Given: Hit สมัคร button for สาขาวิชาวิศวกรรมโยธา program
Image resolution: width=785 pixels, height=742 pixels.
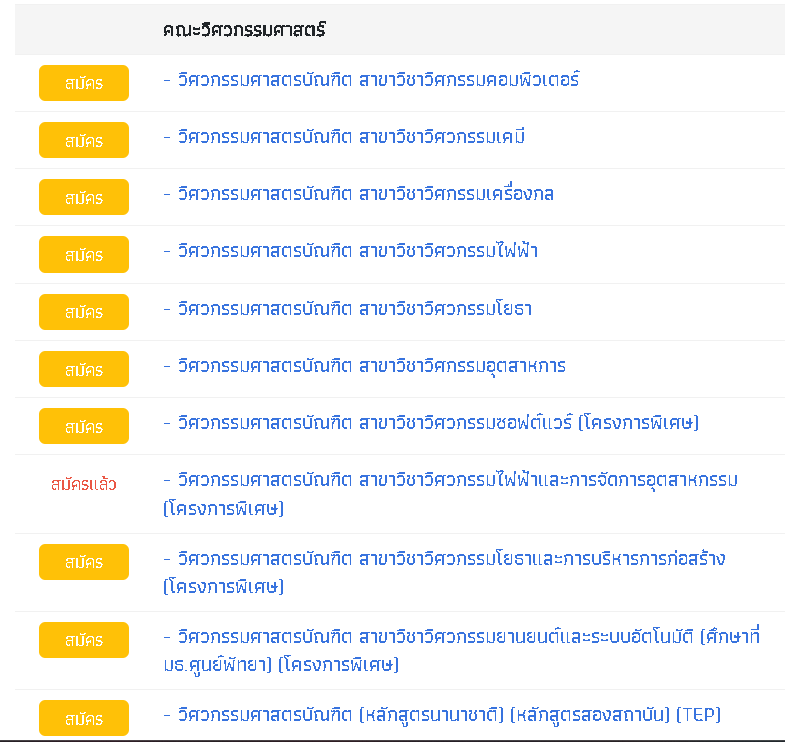Looking at the screenshot, I should pyautogui.click(x=84, y=312).
